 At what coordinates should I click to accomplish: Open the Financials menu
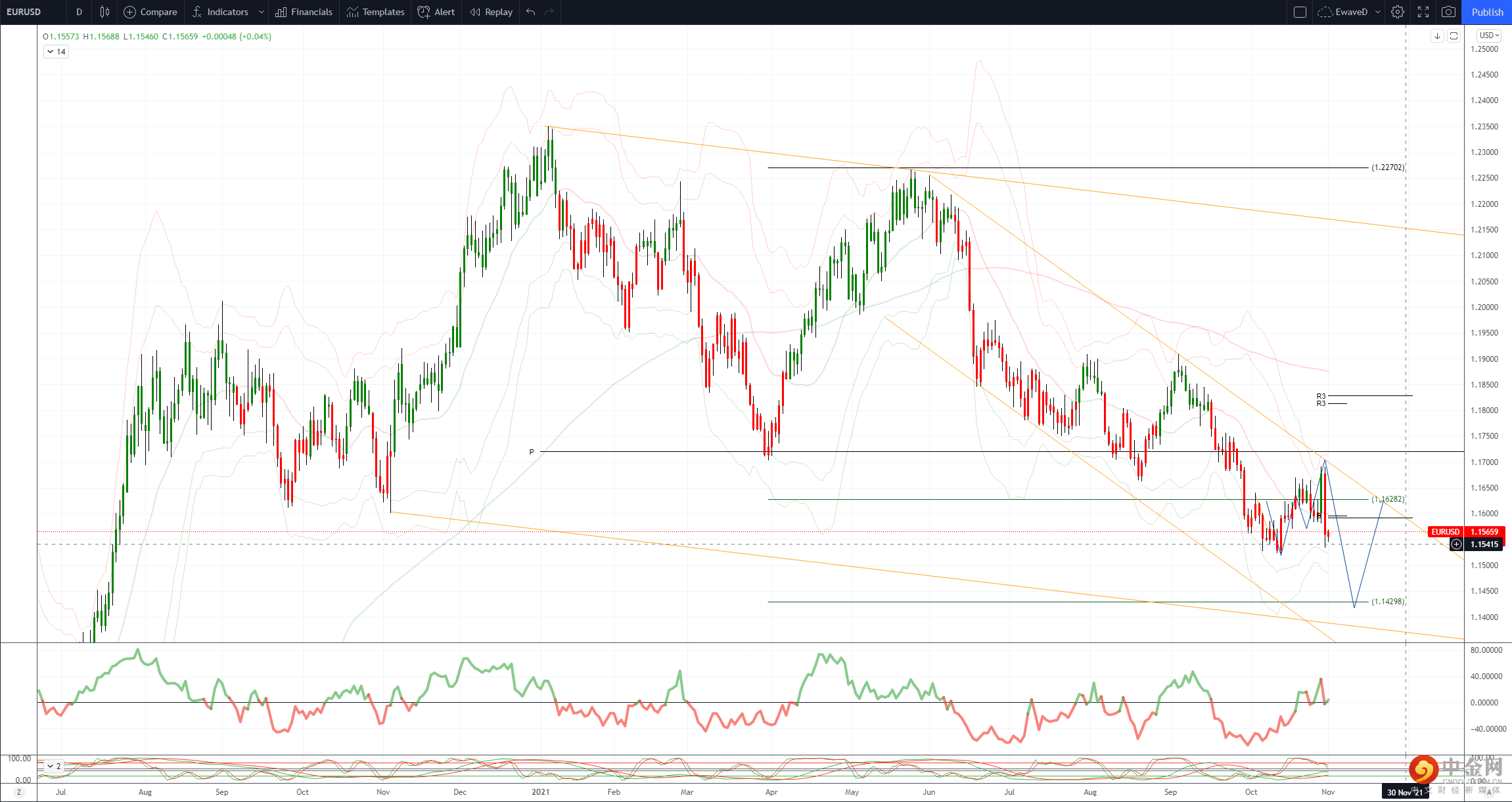(304, 12)
